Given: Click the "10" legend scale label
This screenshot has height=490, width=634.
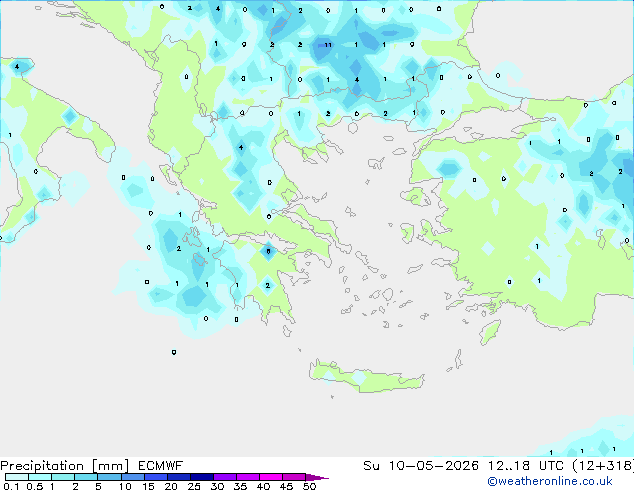Looking at the screenshot, I should (x=125, y=486).
